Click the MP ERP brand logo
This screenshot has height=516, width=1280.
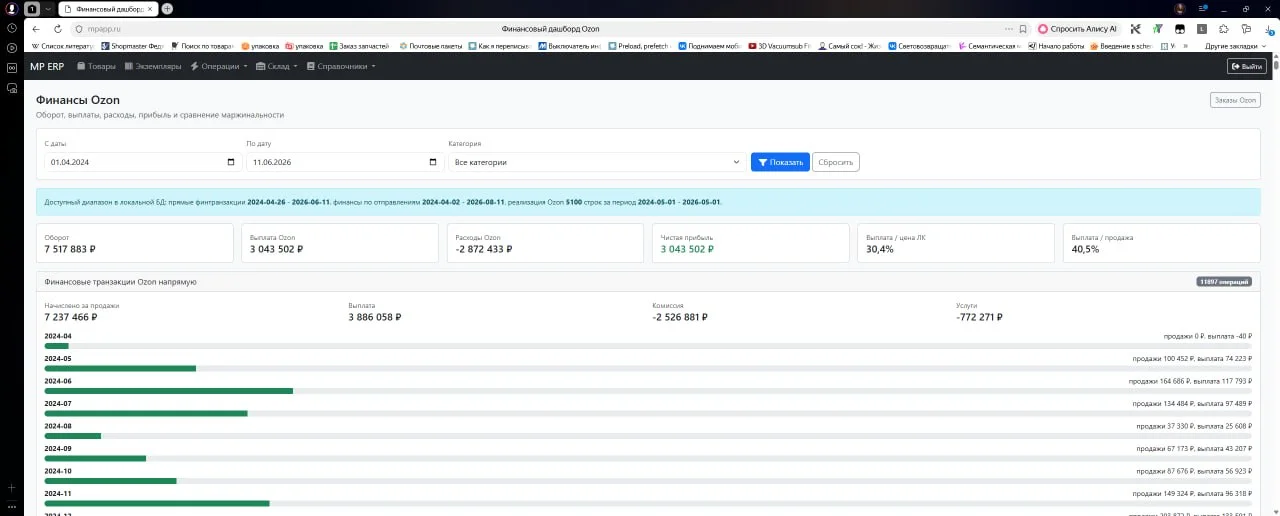tap(47, 66)
